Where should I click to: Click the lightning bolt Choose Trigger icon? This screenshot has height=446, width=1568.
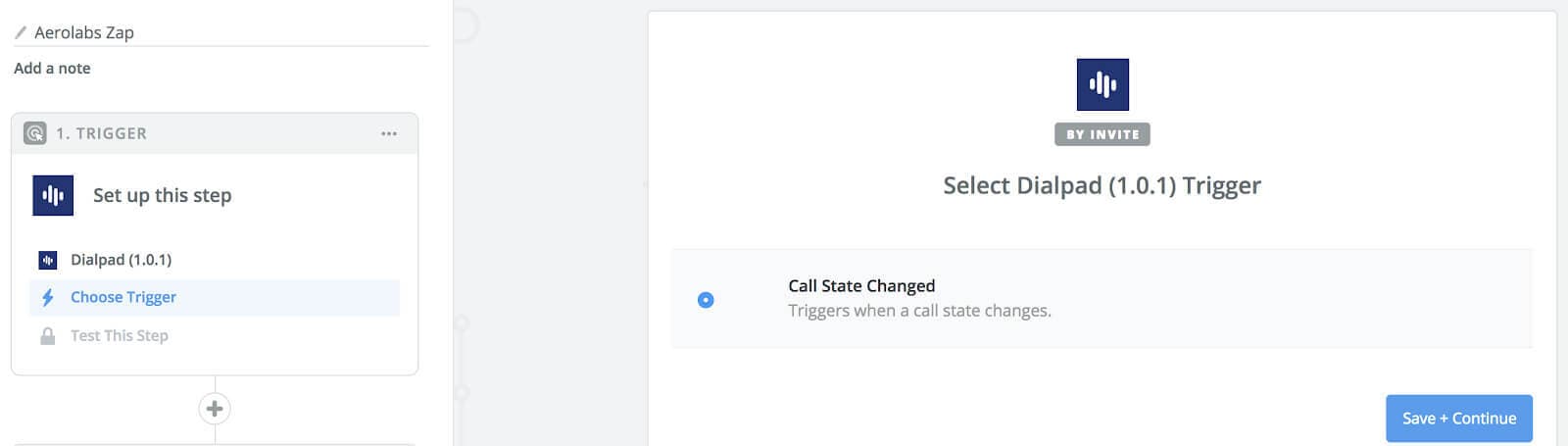[x=47, y=297]
